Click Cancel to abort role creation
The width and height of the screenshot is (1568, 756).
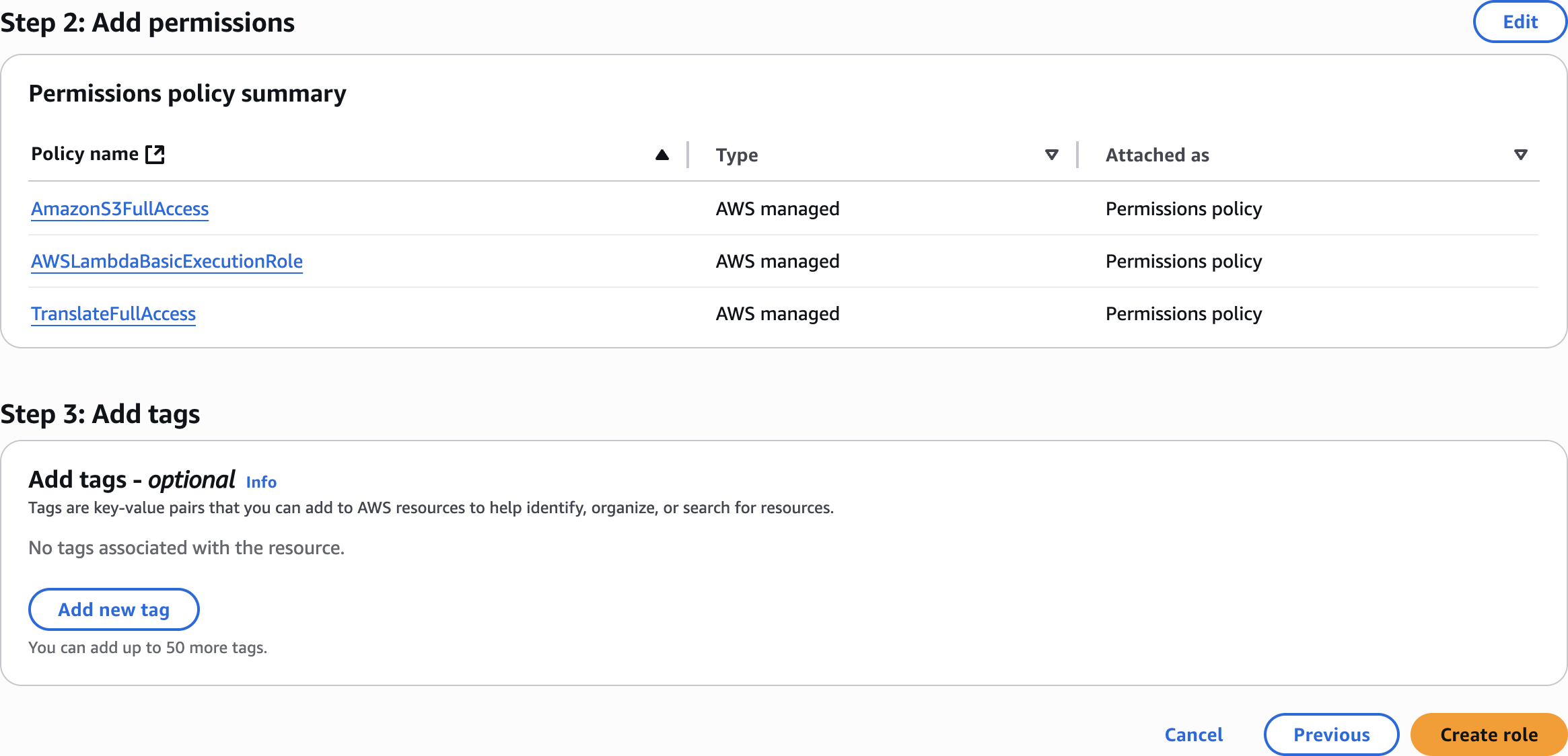tap(1193, 734)
